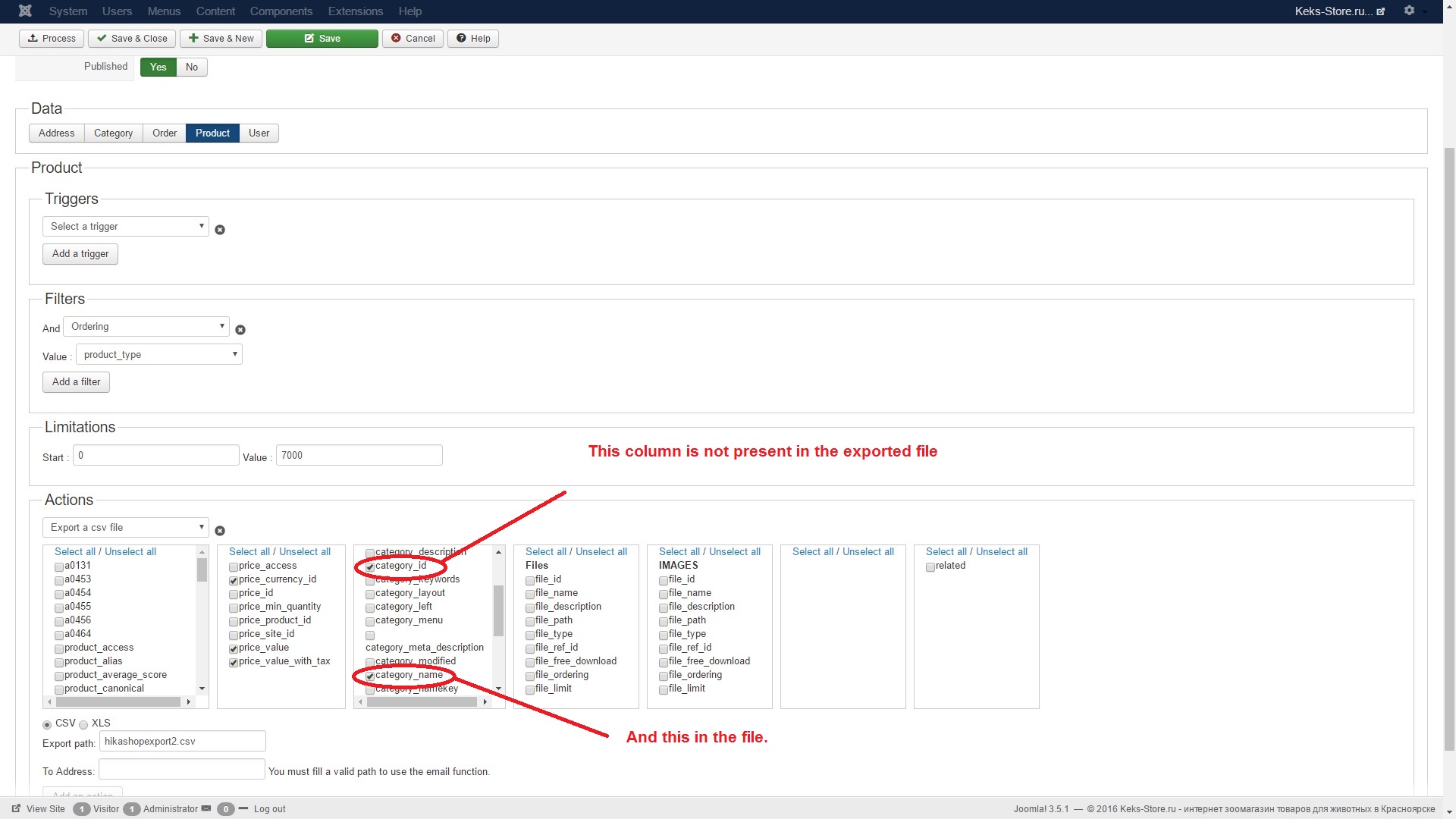The width and height of the screenshot is (1456, 819).
Task: Open the messages envelope icon in footer
Action: 206,808
